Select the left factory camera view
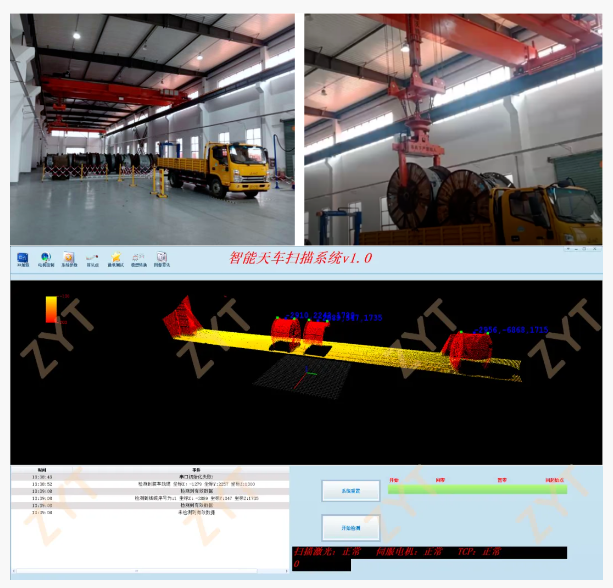Image resolution: width=613 pixels, height=588 pixels. 152,128
